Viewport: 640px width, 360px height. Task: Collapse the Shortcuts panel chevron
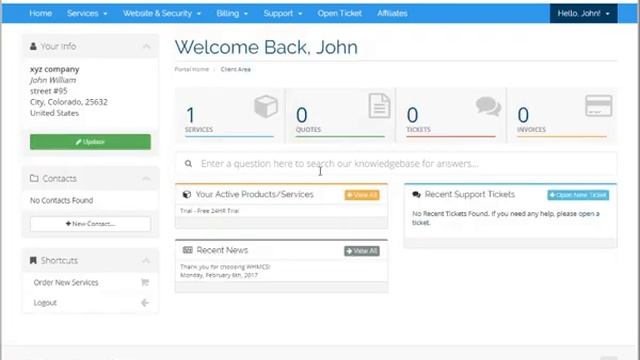(146, 261)
